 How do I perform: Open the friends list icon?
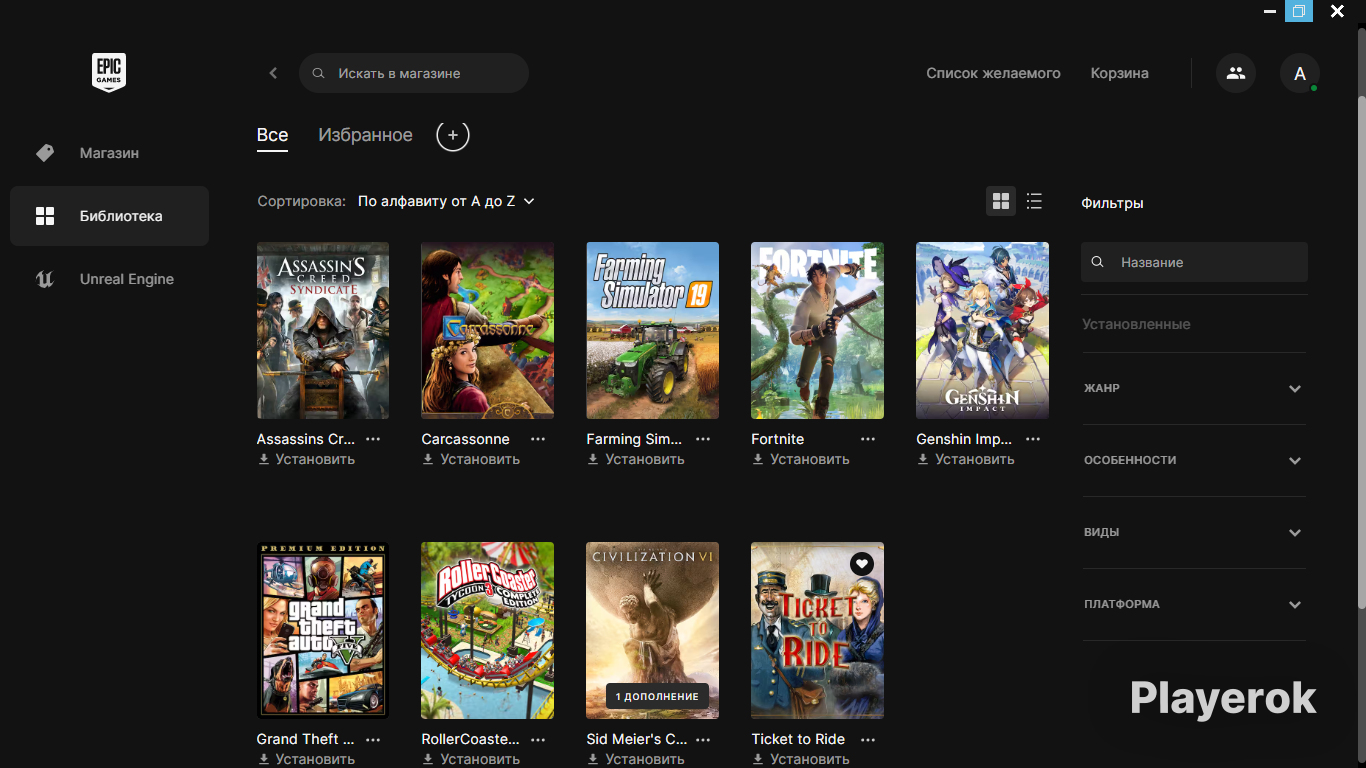click(1236, 73)
